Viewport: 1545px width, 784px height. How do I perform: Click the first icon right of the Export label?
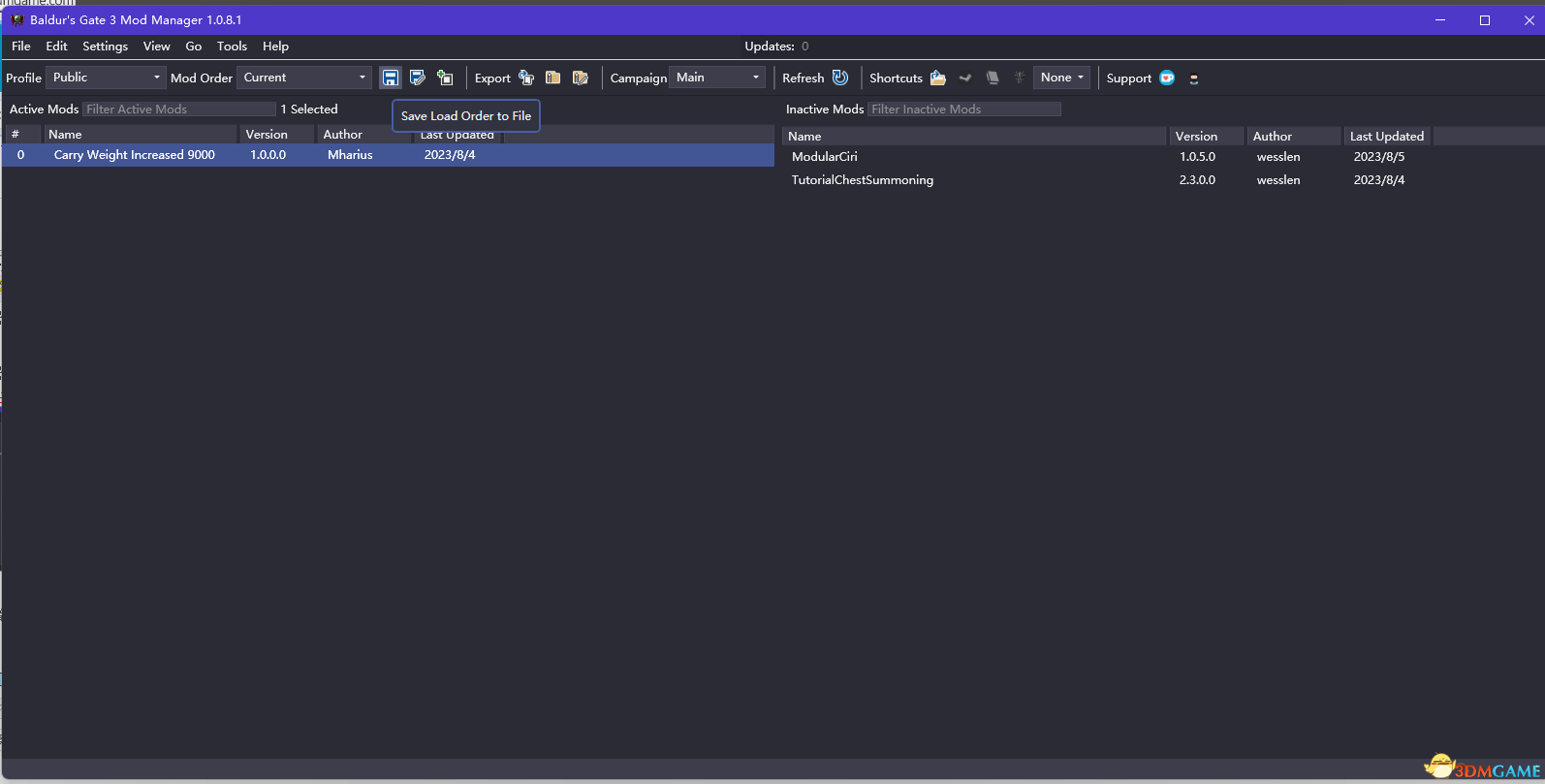click(x=526, y=78)
